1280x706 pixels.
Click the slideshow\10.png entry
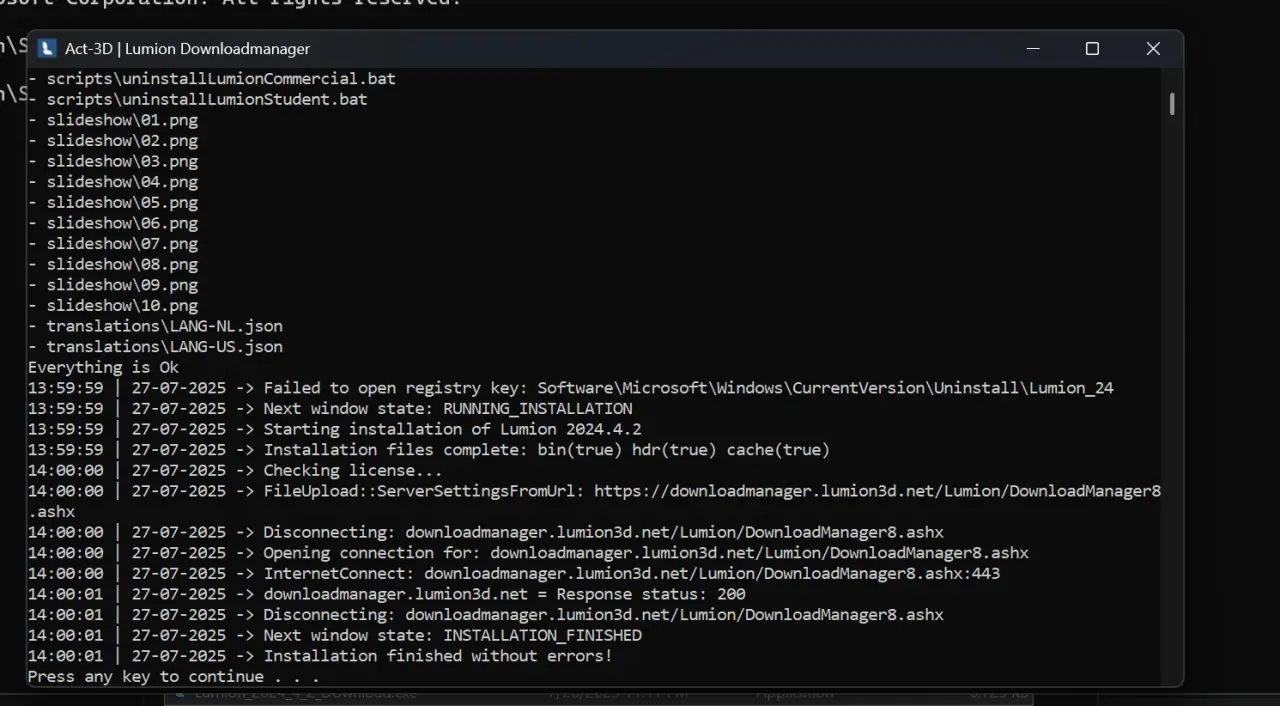pyautogui.click(x=113, y=305)
